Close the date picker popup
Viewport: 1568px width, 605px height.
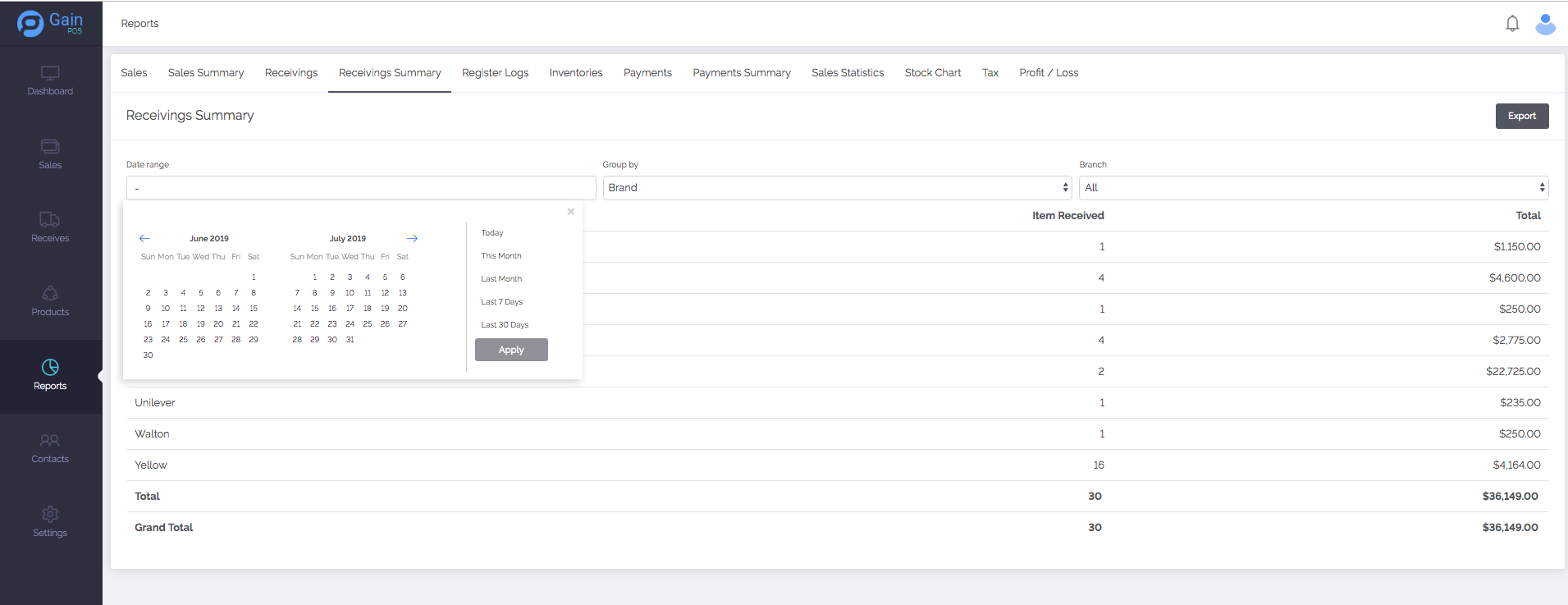point(571,212)
